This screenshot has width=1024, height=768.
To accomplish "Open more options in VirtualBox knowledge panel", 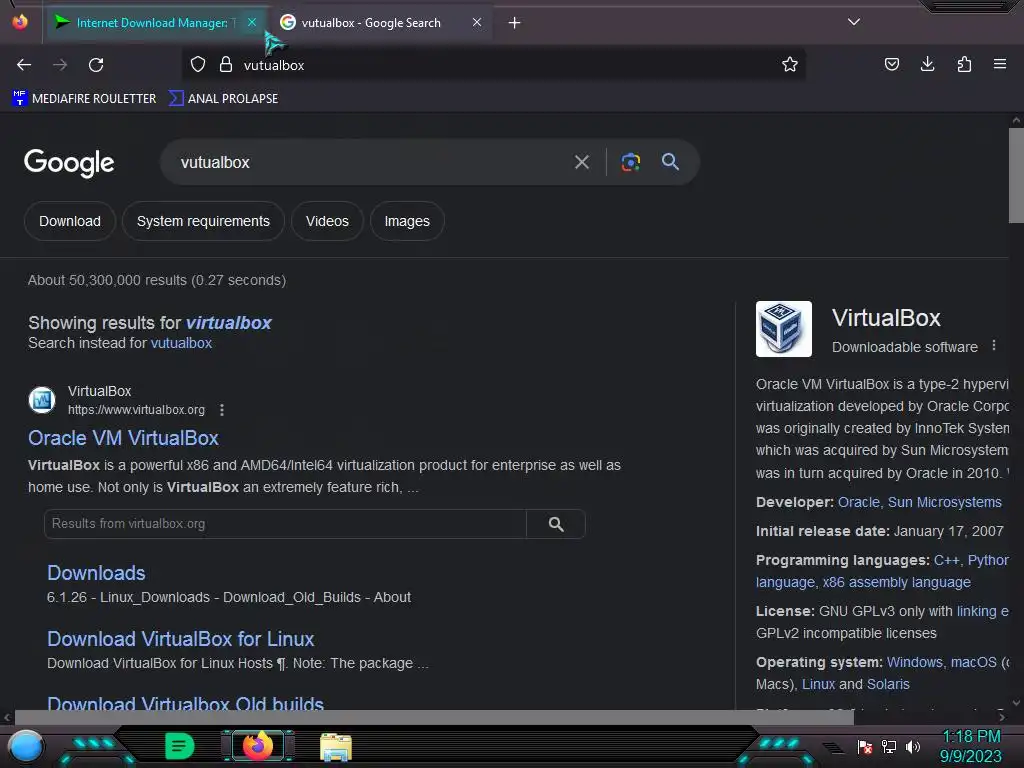I will click(994, 346).
